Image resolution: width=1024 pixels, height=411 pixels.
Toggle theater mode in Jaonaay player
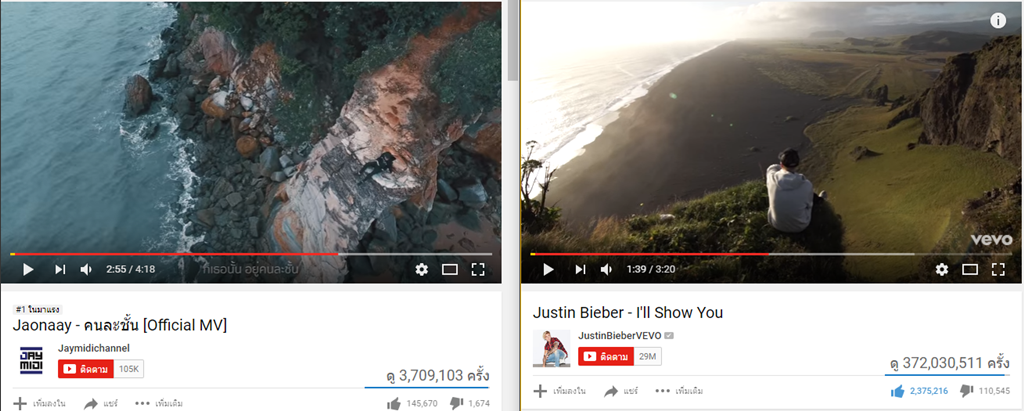click(450, 269)
